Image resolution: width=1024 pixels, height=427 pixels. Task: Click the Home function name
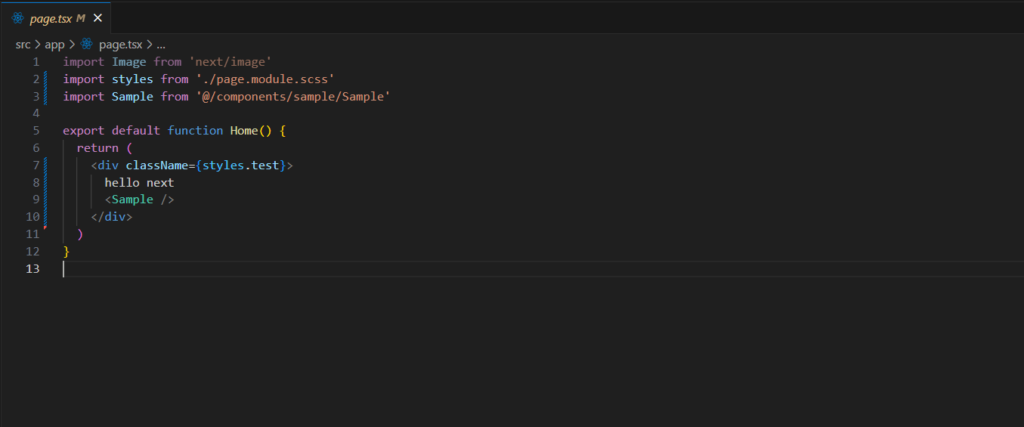(244, 131)
